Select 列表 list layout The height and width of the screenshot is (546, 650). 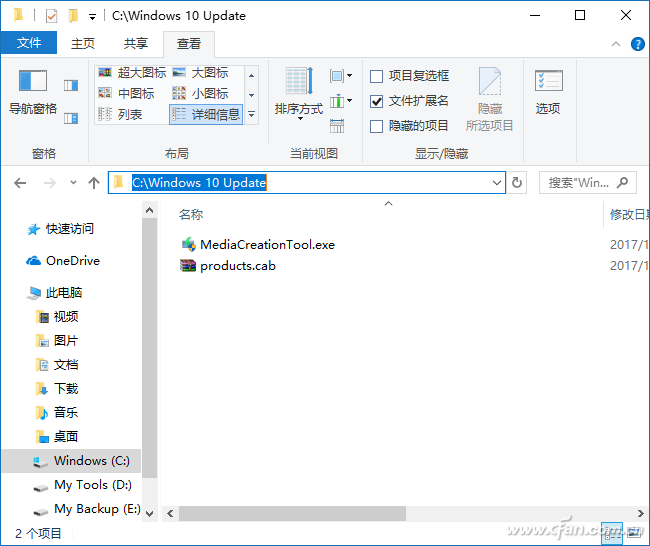(120, 114)
